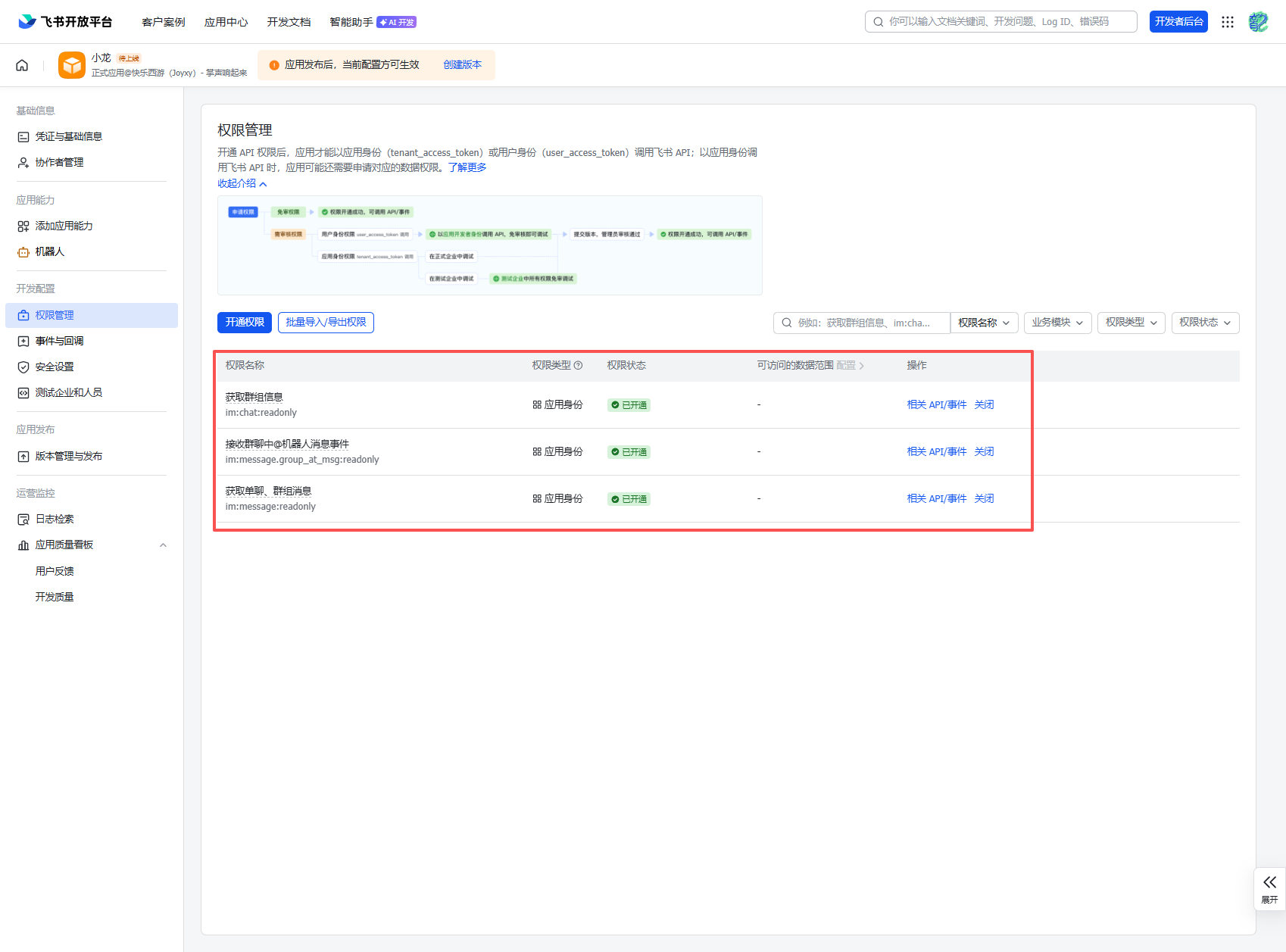Open 应用中心 in the top navigation
Screen dimensions: 1286x952
[226, 22]
